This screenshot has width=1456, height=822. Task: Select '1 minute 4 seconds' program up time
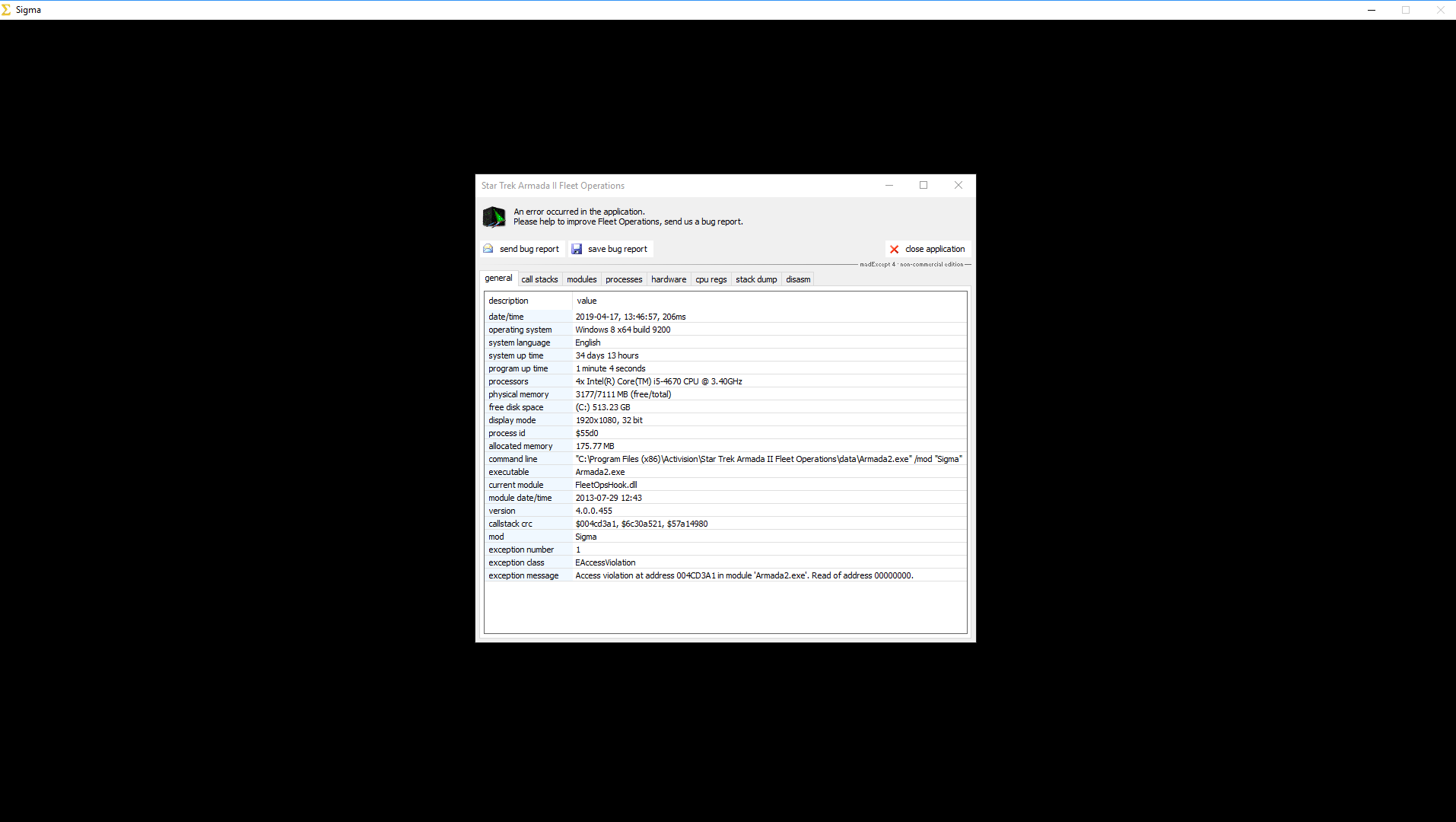(610, 368)
